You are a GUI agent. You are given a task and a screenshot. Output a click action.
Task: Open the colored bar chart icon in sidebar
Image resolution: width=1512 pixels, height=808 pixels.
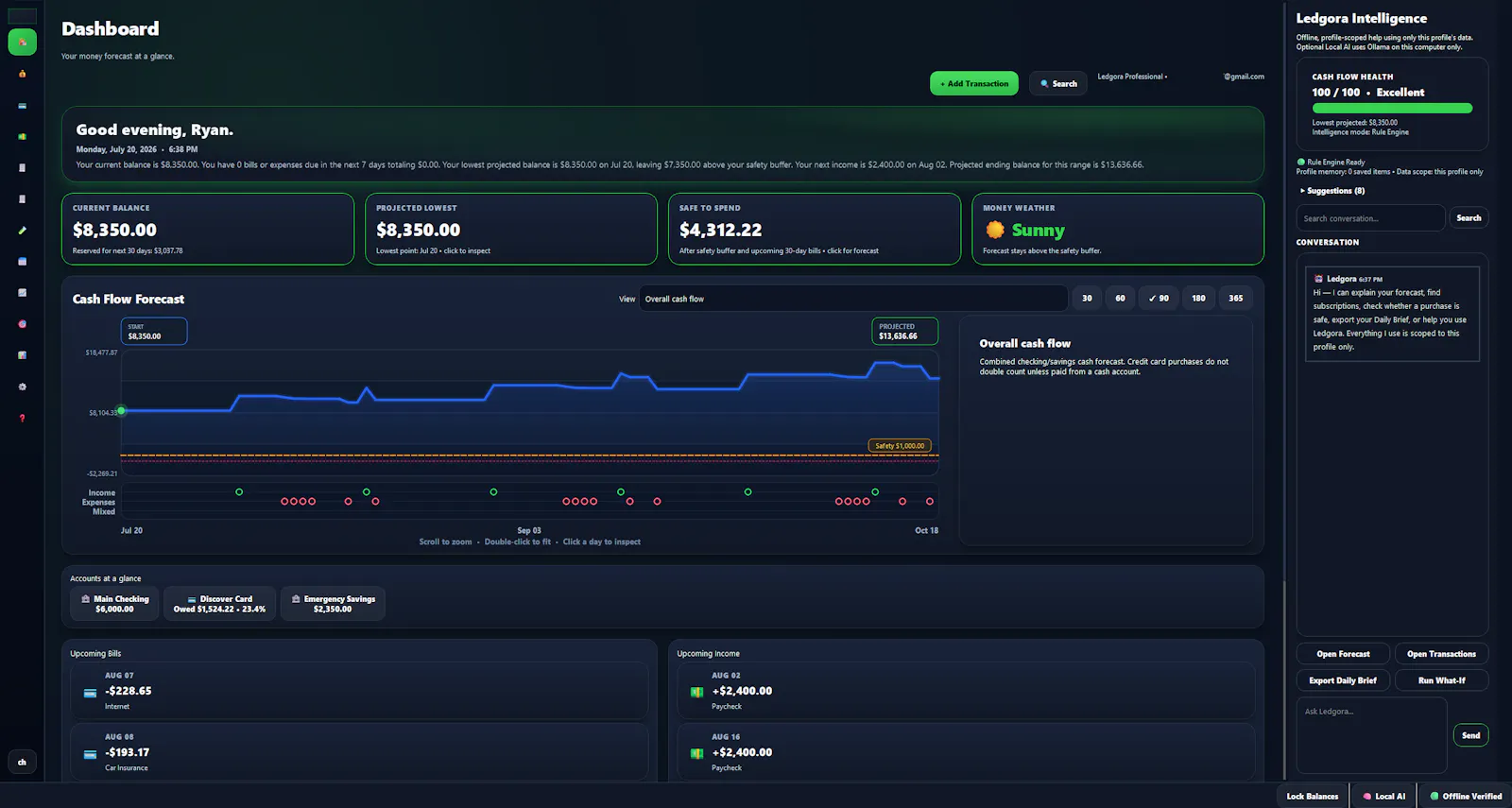[x=22, y=355]
